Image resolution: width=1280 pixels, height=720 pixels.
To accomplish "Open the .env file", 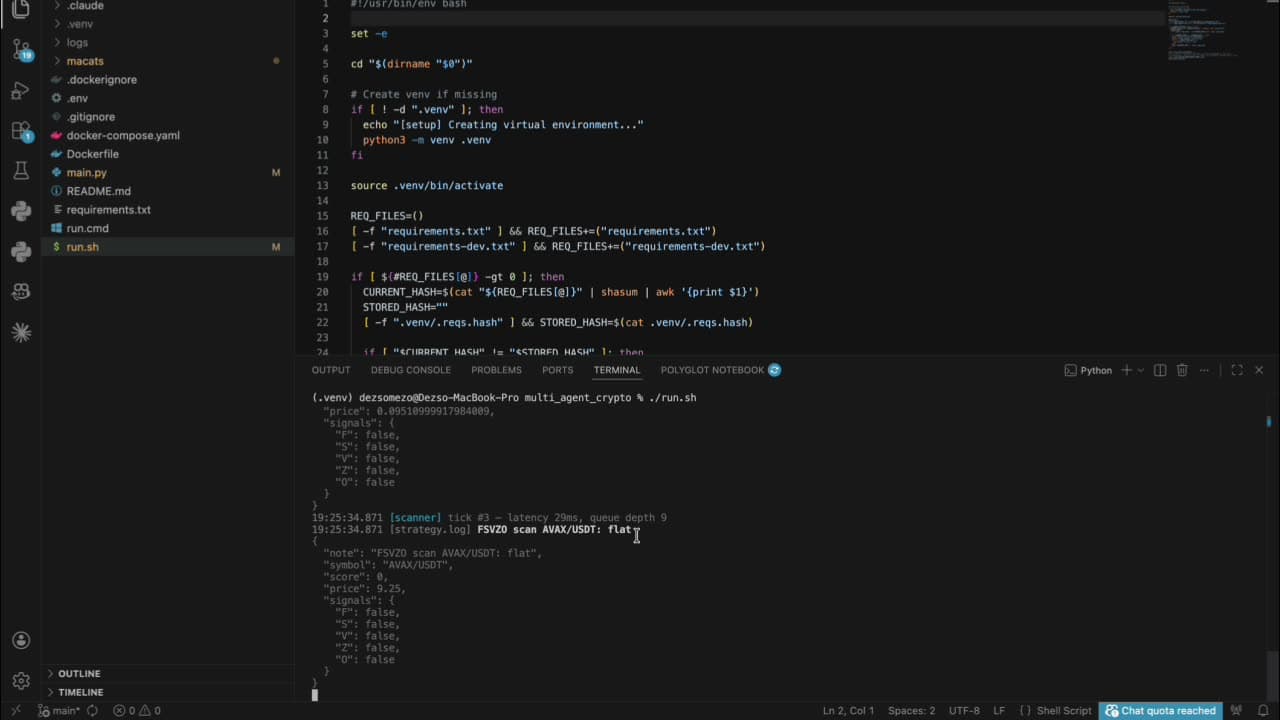I will [x=168, y=98].
